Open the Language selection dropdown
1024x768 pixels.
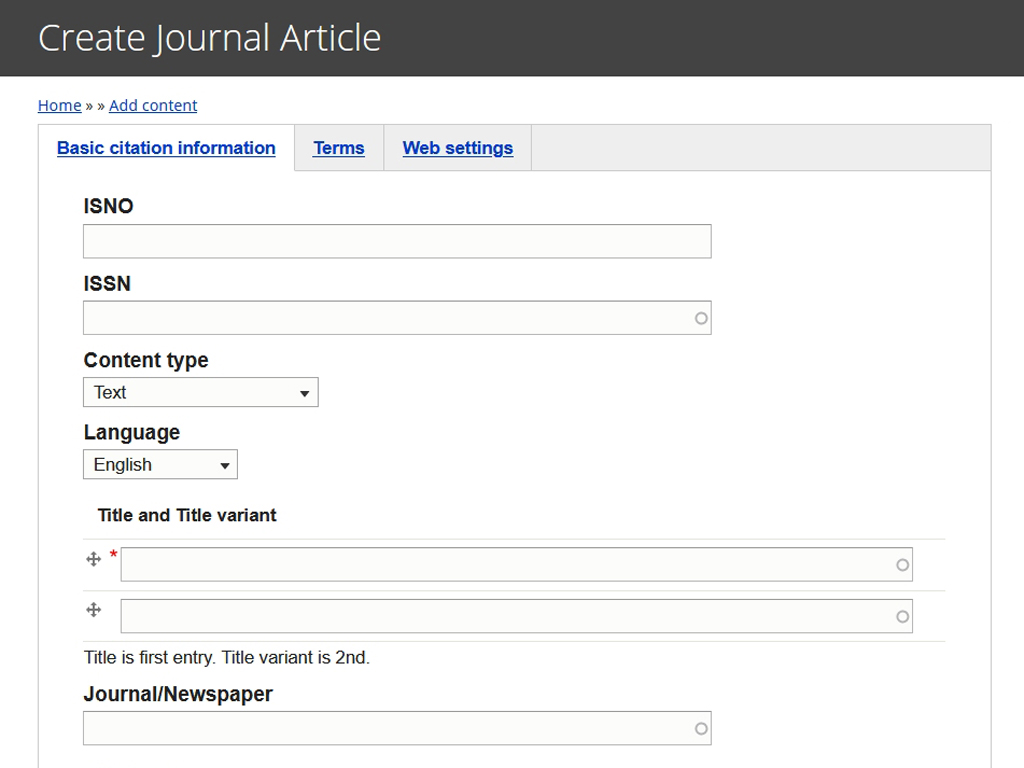pyautogui.click(x=160, y=464)
